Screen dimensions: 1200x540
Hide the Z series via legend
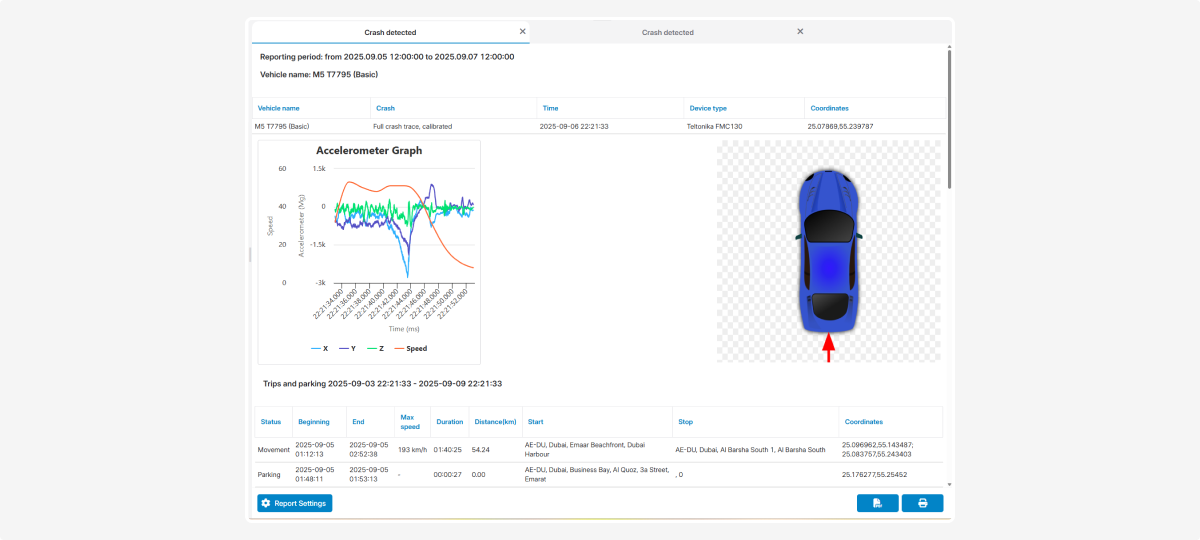click(x=376, y=349)
